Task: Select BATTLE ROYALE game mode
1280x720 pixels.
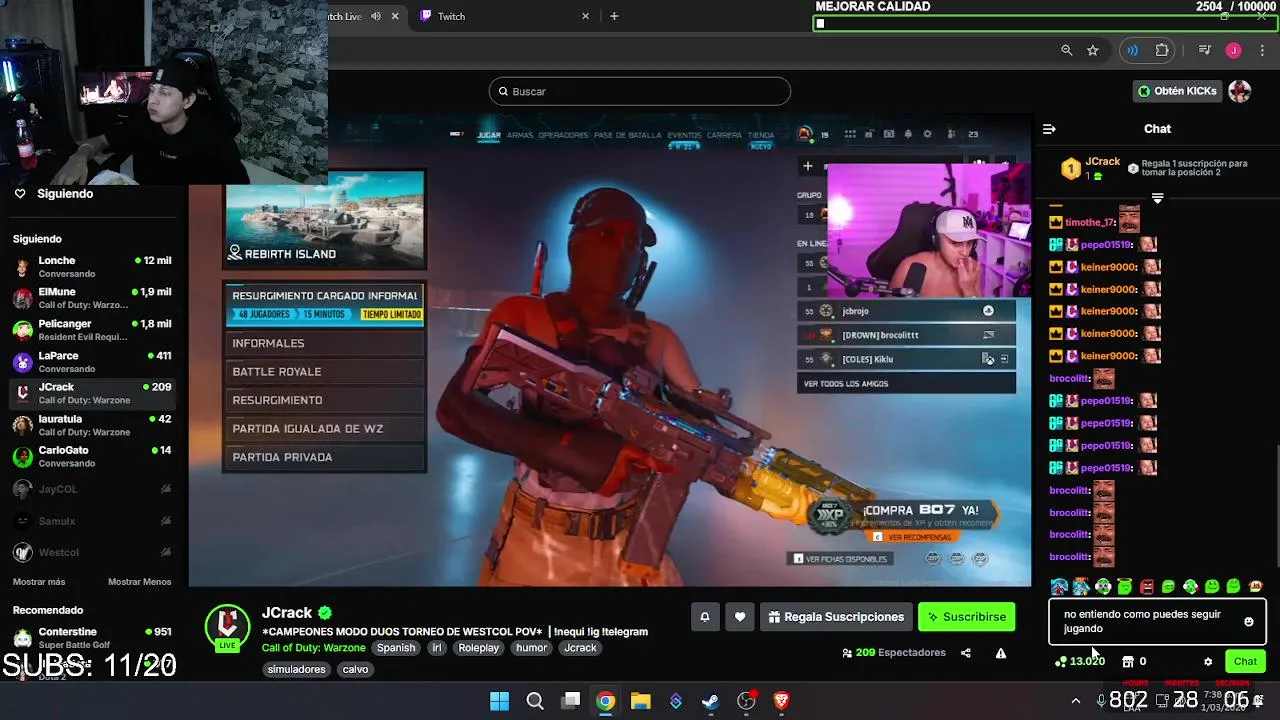Action: (x=324, y=372)
